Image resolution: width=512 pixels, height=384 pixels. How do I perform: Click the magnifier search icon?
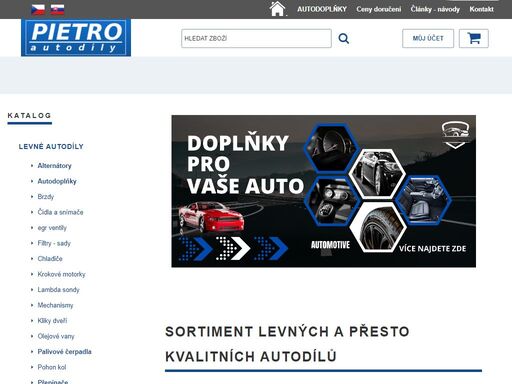(344, 39)
